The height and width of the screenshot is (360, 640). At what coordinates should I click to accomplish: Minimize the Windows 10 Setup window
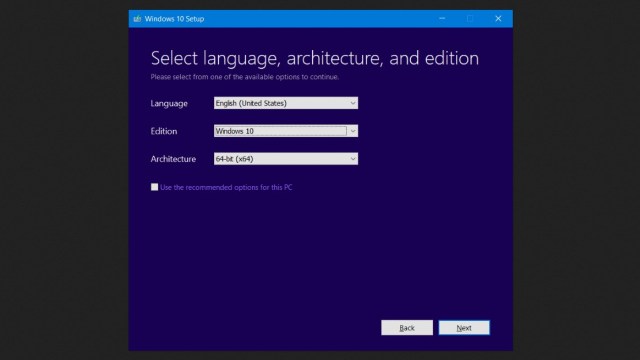click(442, 19)
